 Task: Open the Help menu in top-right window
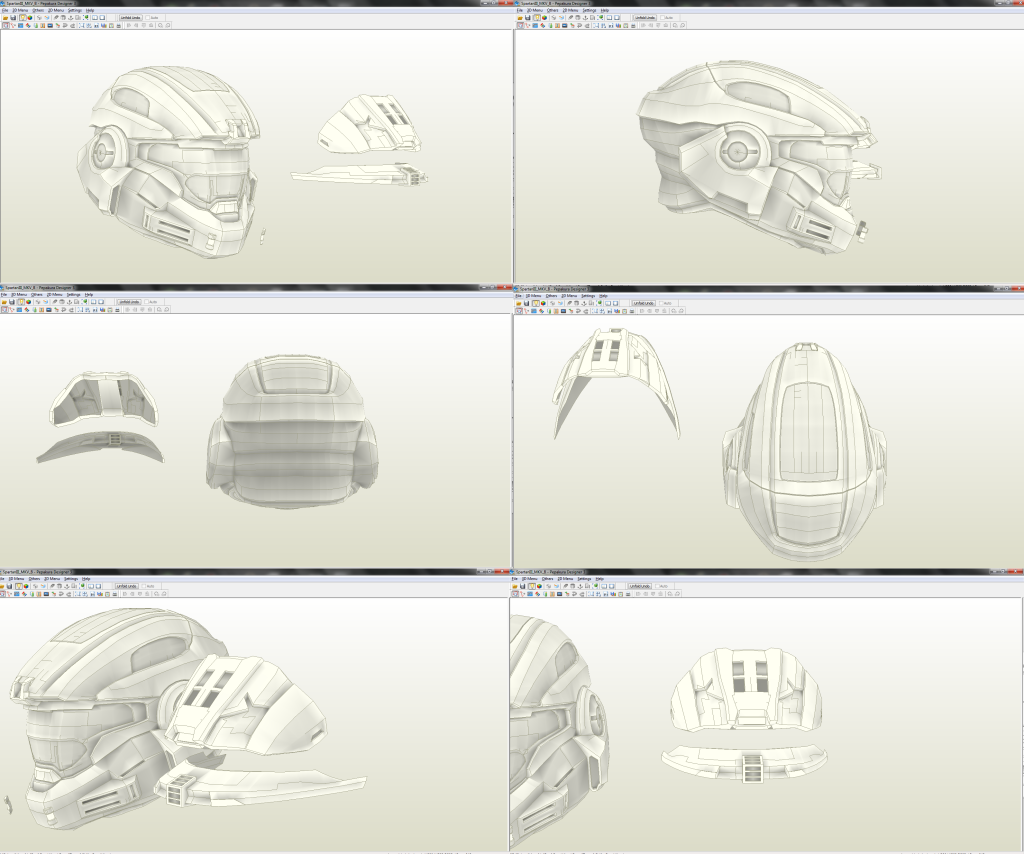tap(605, 10)
